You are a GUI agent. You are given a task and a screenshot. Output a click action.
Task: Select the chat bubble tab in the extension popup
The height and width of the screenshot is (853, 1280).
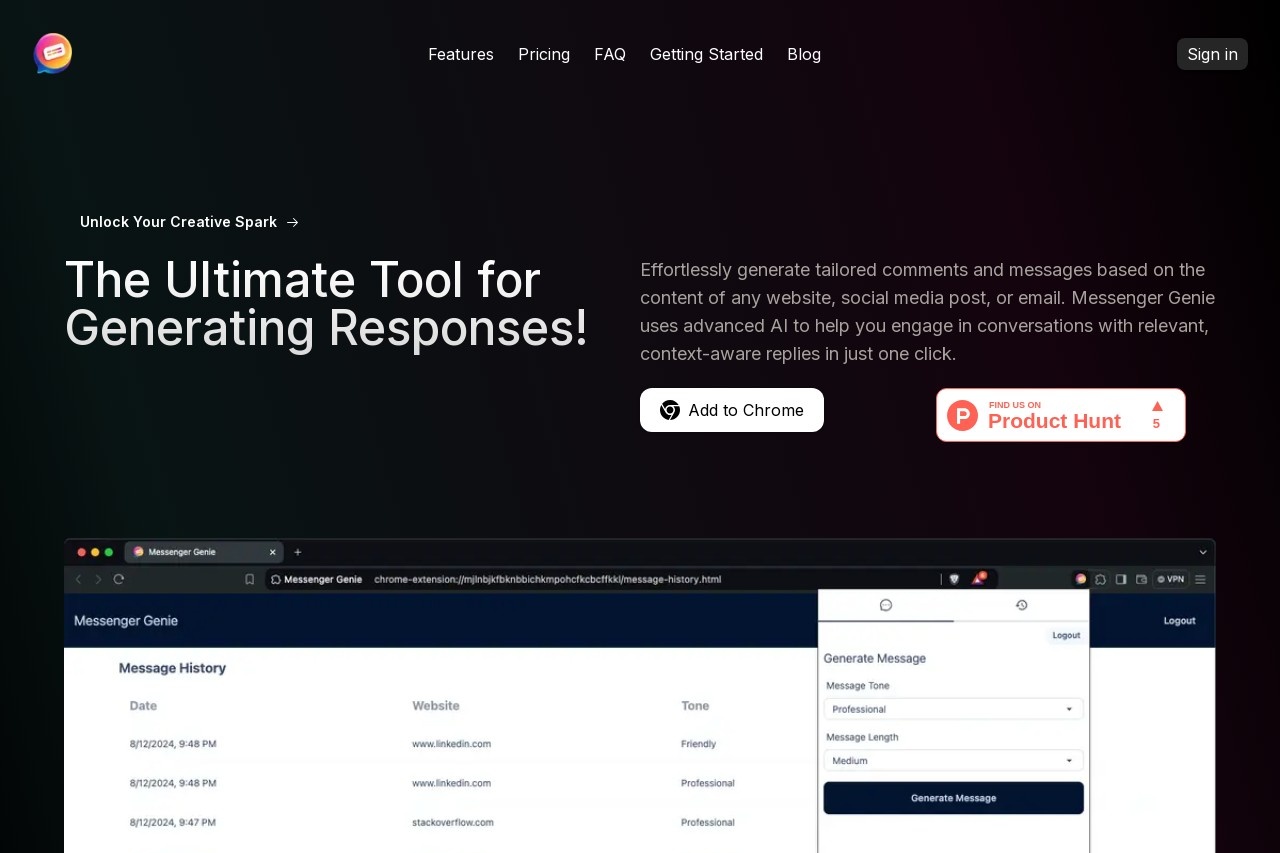tap(886, 605)
